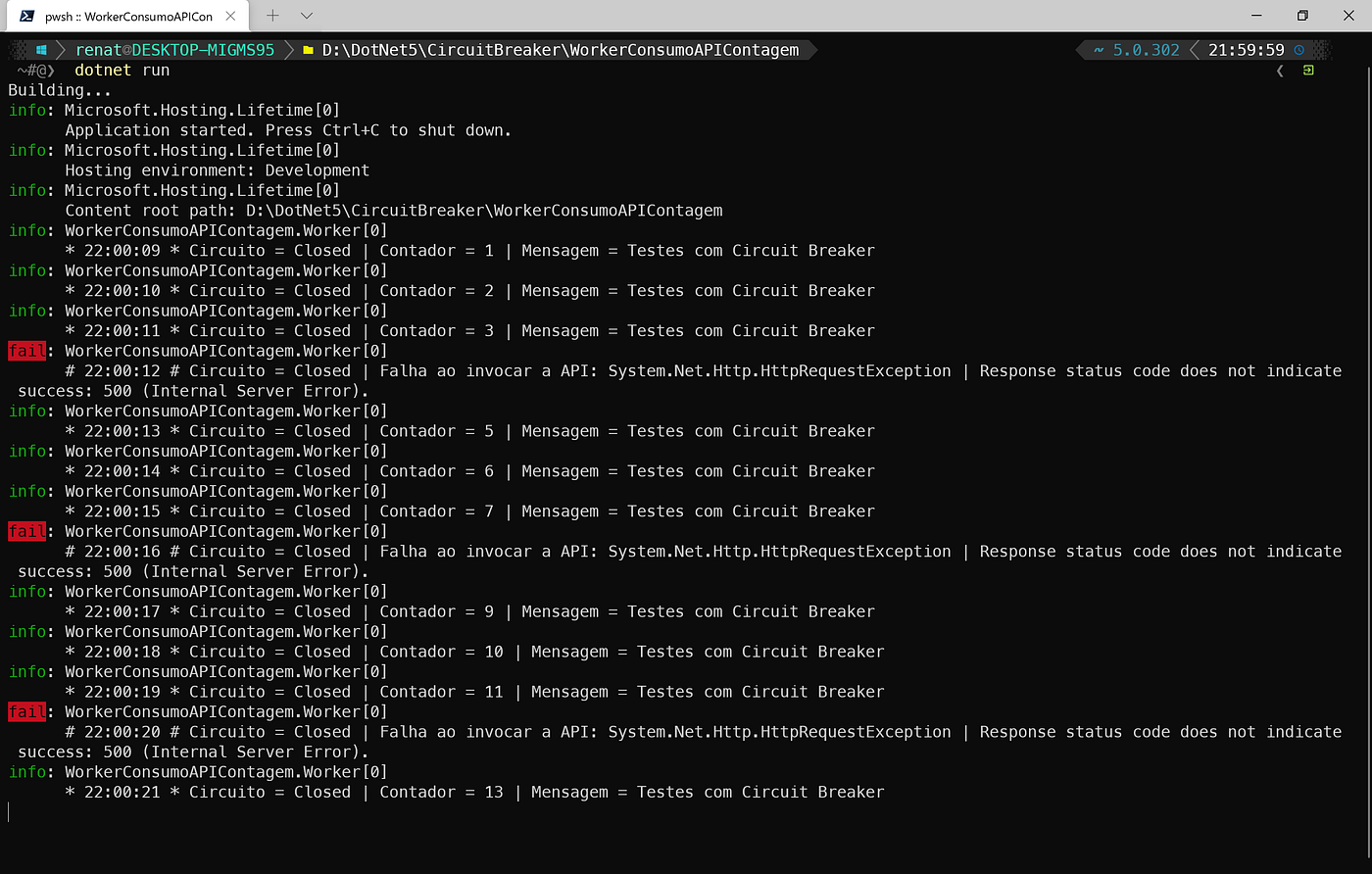Click the first red fail badge
1372x874 pixels.
pyautogui.click(x=26, y=351)
